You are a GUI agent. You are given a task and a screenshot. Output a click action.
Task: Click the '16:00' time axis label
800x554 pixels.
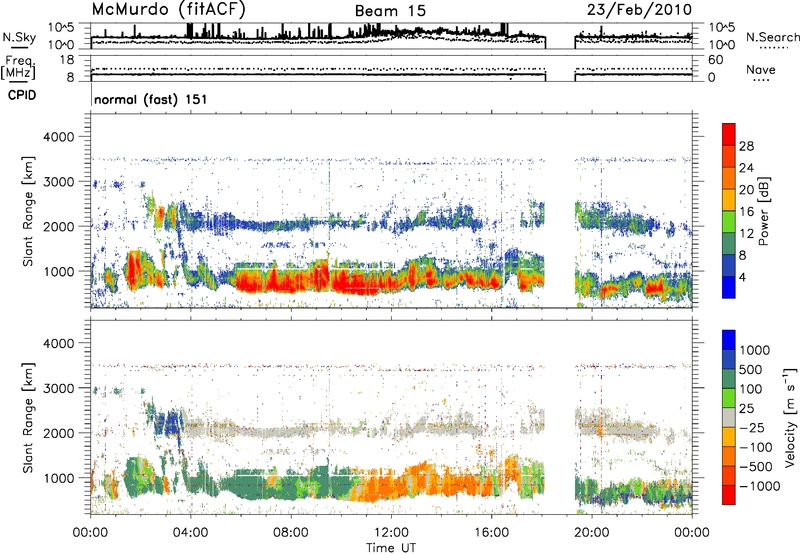tap(491, 533)
